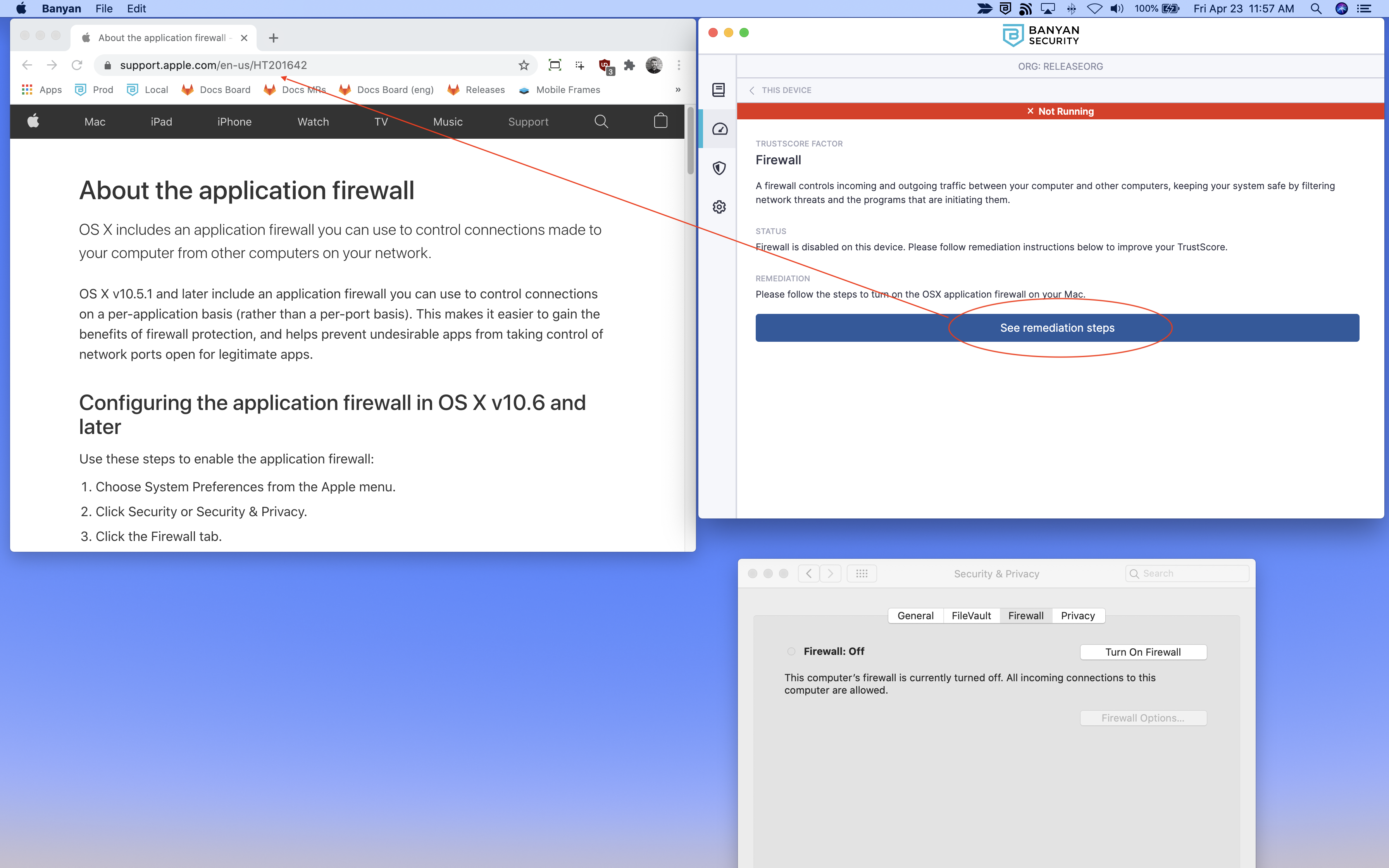Click Security & Privacy search field
The height and width of the screenshot is (868, 1389).
(1187, 573)
